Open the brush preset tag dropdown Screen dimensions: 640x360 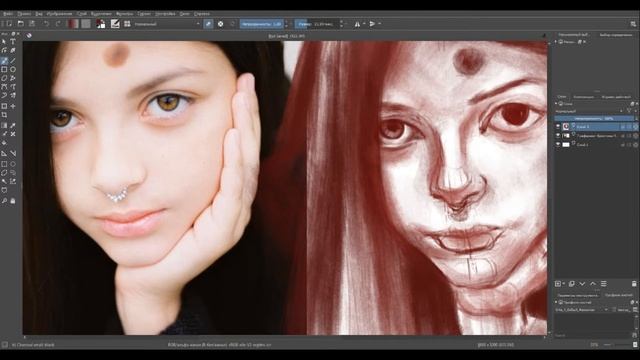[582, 310]
